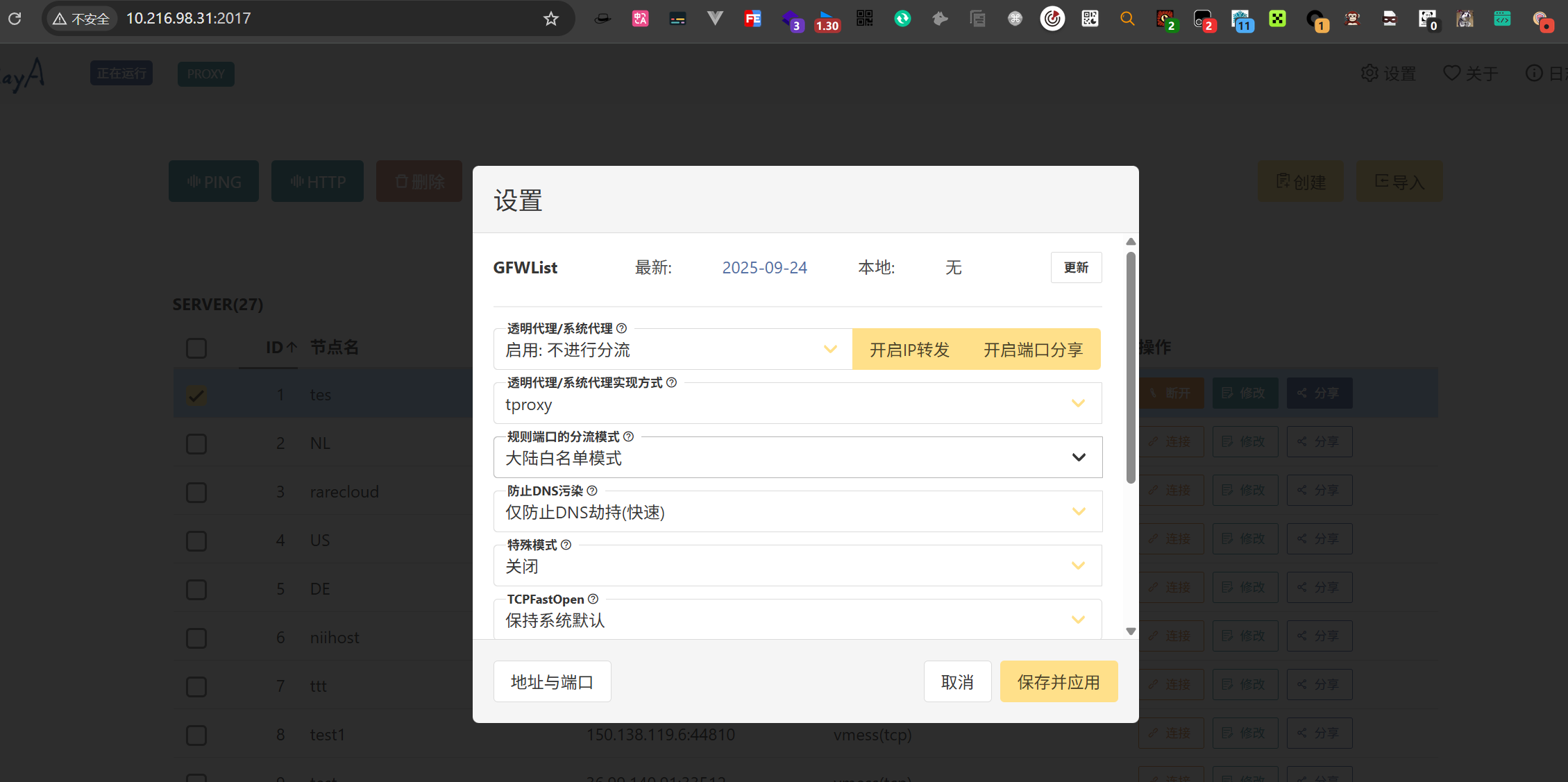Click help icon next to 透明代理/系统代理实现方式
Screen dimensions: 1568x782
pyautogui.click(x=671, y=382)
